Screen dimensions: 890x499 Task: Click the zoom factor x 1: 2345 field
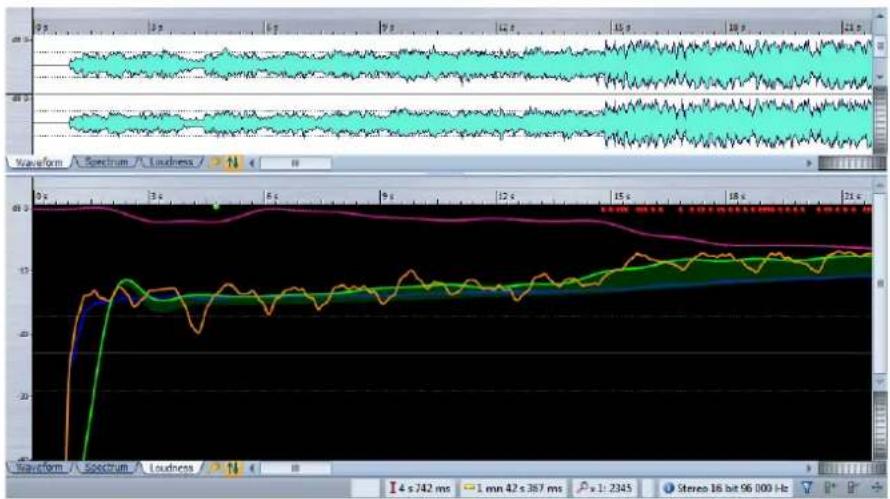(604, 488)
